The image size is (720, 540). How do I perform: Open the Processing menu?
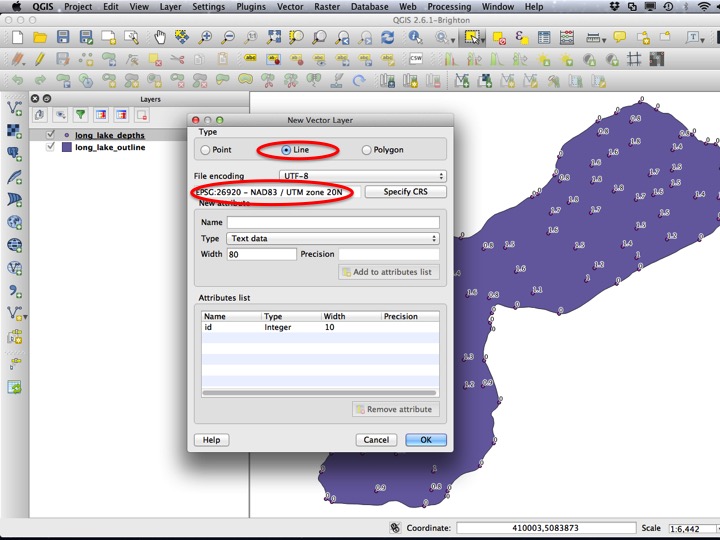click(449, 6)
